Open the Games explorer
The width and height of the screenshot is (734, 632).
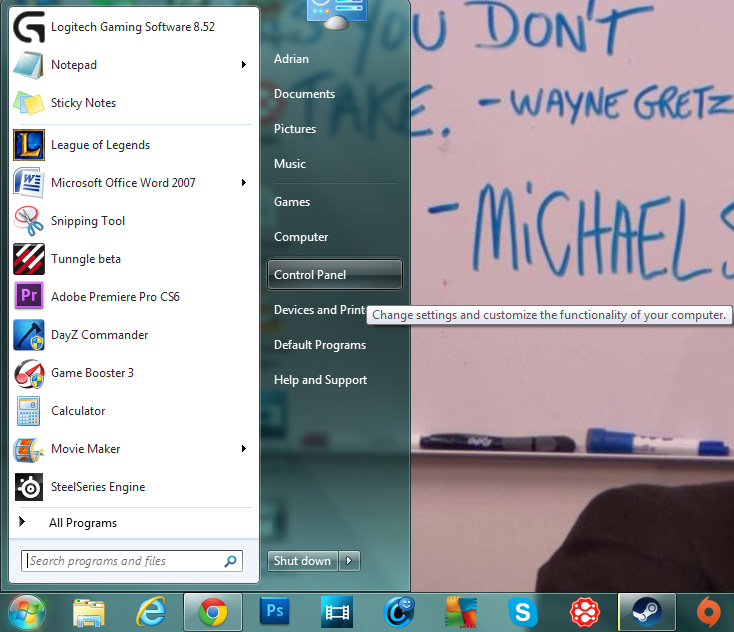pyautogui.click(x=292, y=202)
